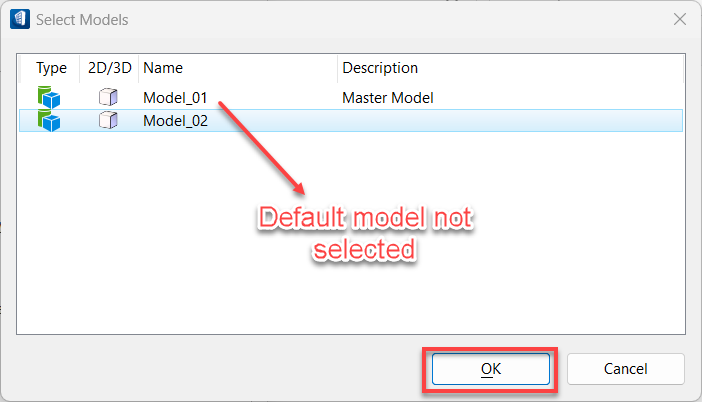The width and height of the screenshot is (702, 402).
Task: Close the Select Models dialog window
Action: (x=680, y=19)
